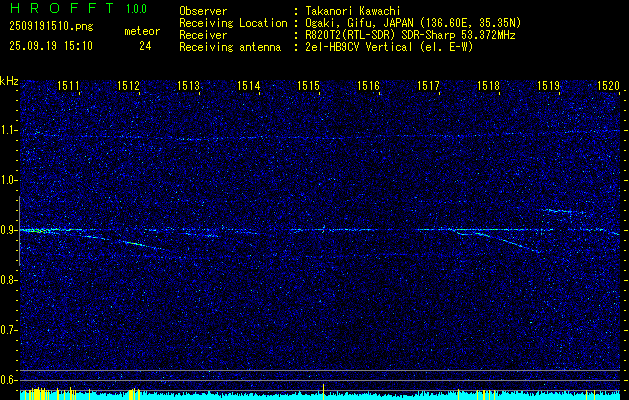Click the 0.6 kHz axis label
The width and height of the screenshot is (629, 400).
coord(9,380)
